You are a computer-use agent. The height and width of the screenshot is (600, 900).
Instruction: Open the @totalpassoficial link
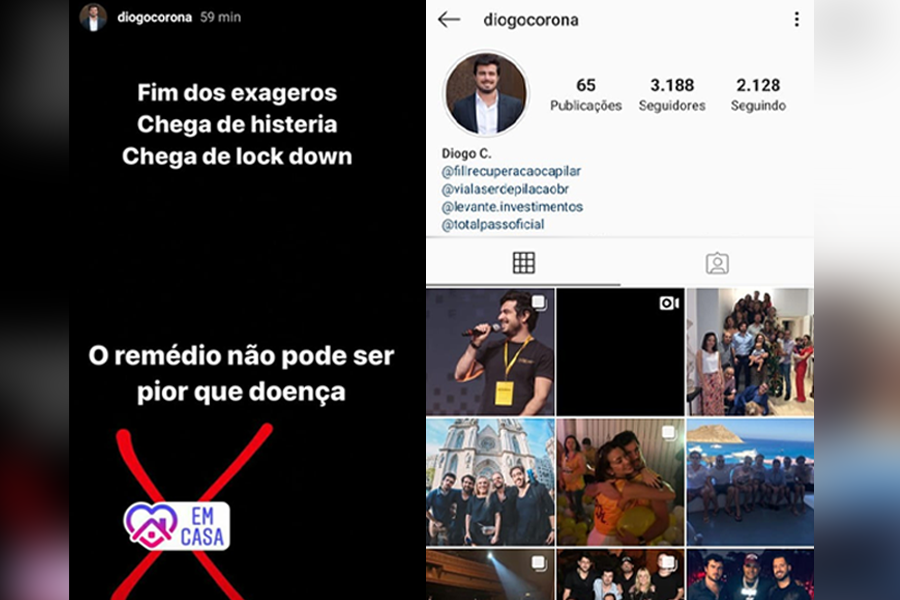coord(492,224)
